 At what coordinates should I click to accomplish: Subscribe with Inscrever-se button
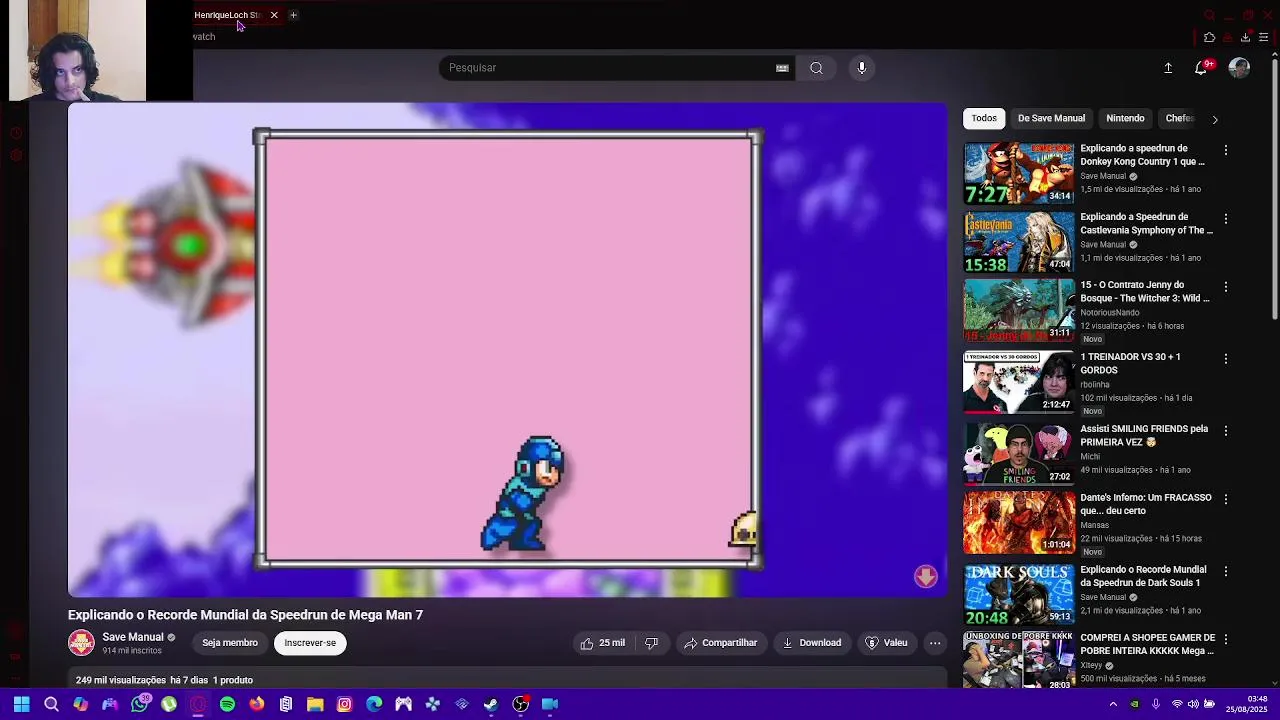310,643
